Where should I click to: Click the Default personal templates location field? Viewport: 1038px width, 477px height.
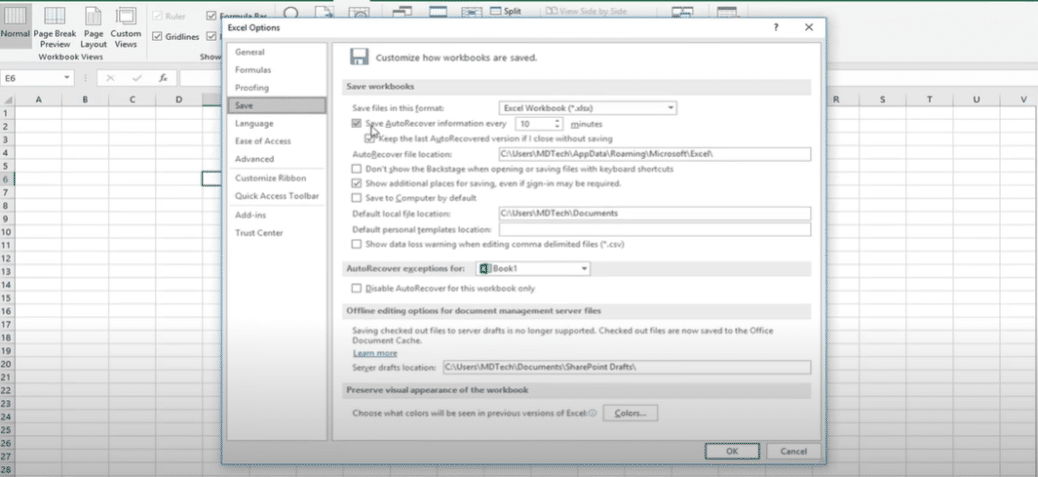pos(654,230)
